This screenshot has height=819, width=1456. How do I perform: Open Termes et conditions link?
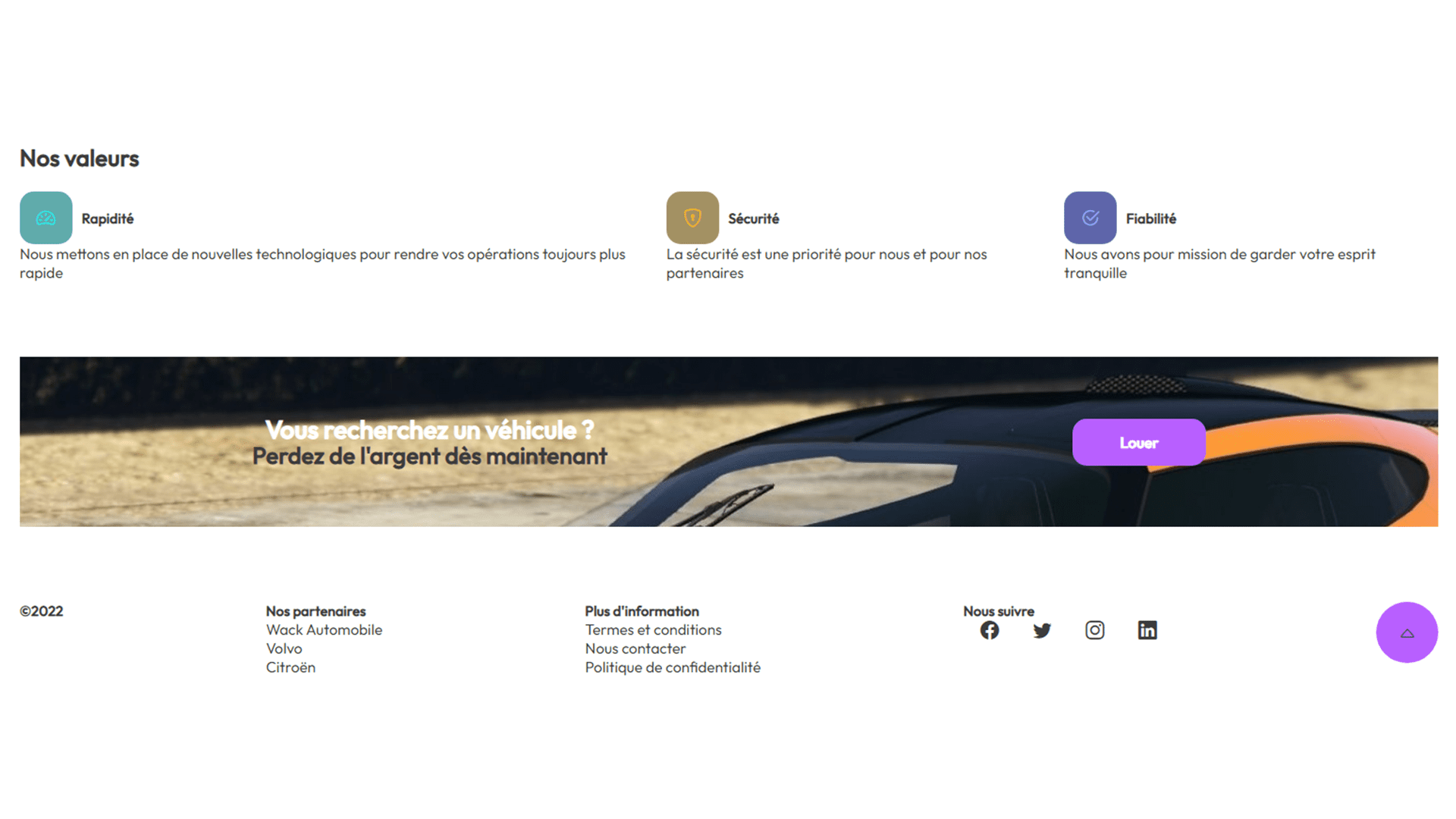click(x=653, y=630)
